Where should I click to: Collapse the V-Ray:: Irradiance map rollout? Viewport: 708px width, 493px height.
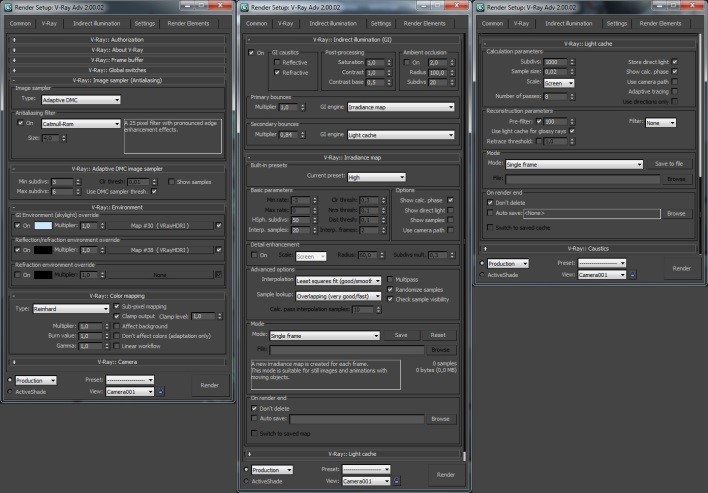pyautogui.click(x=352, y=158)
